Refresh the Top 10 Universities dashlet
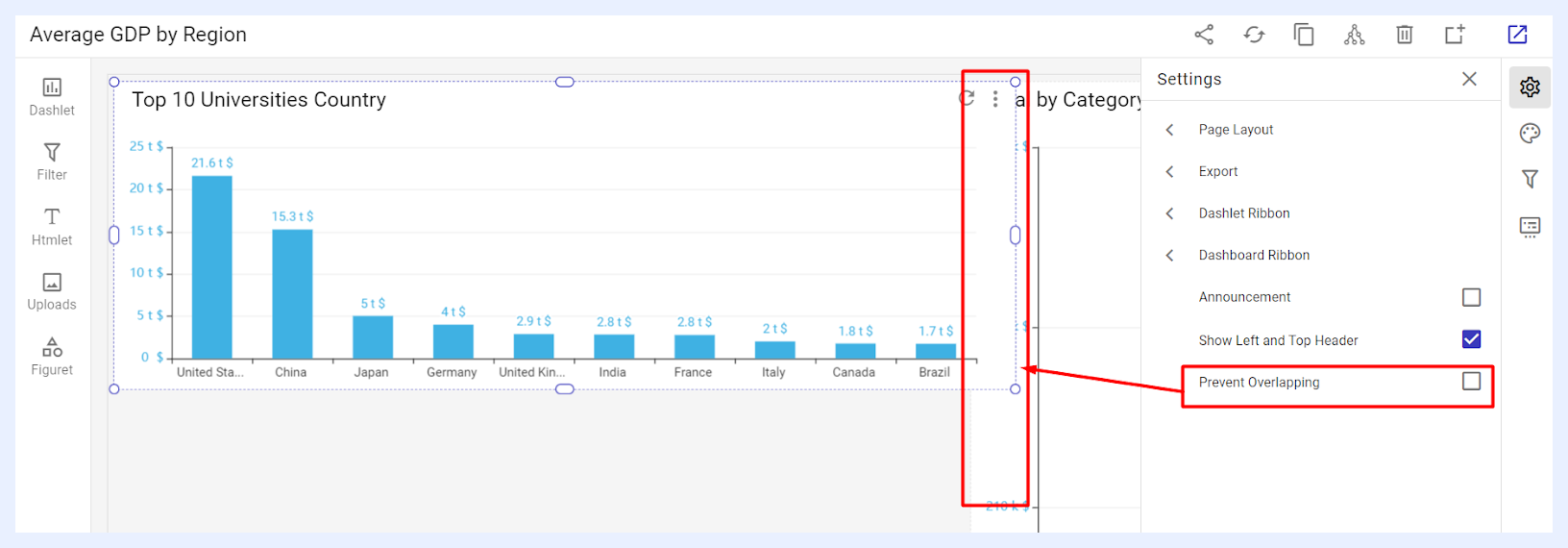The width and height of the screenshot is (1568, 548). click(x=968, y=98)
